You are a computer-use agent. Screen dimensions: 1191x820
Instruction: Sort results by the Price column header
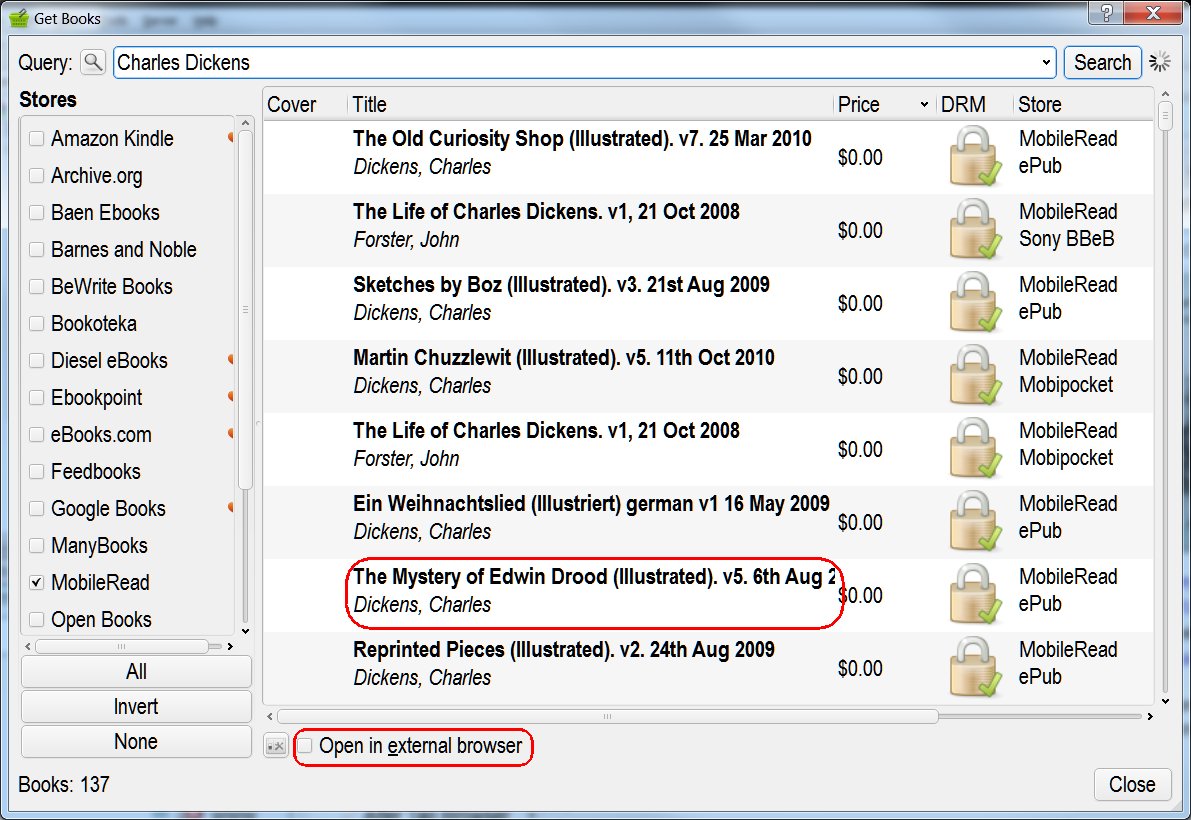[x=884, y=105]
